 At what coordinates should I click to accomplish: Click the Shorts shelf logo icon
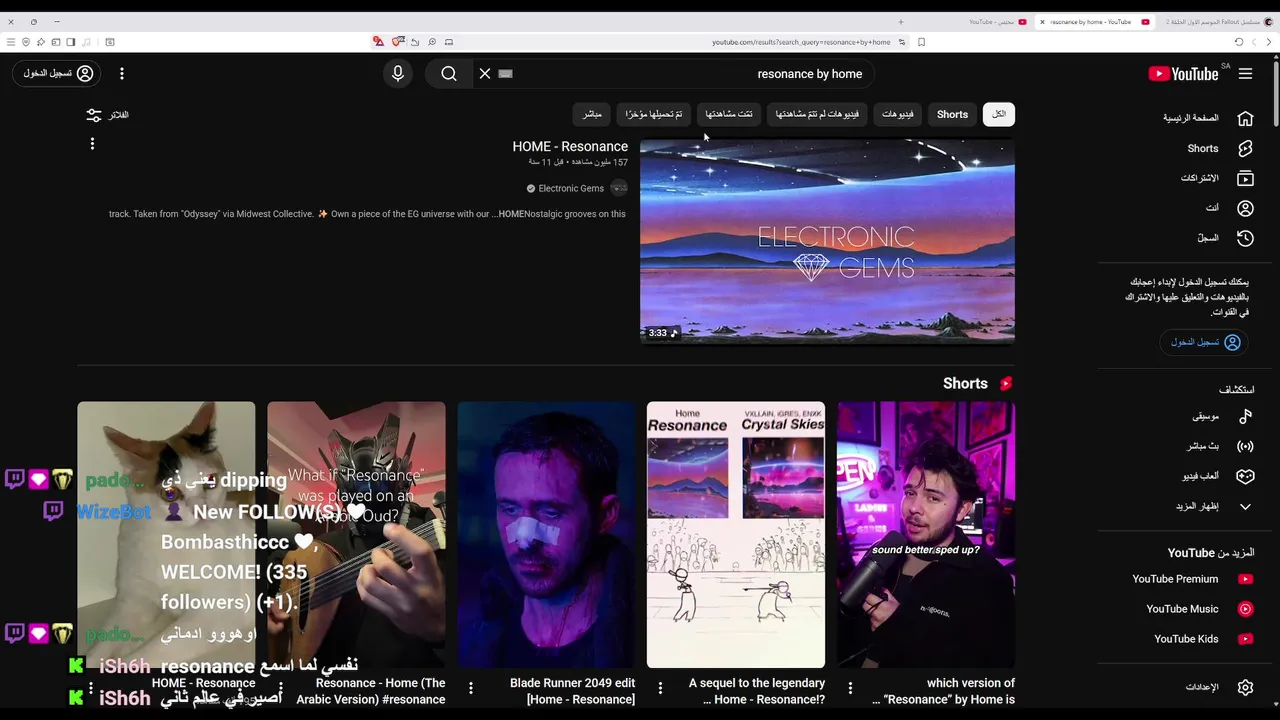[x=1006, y=383]
